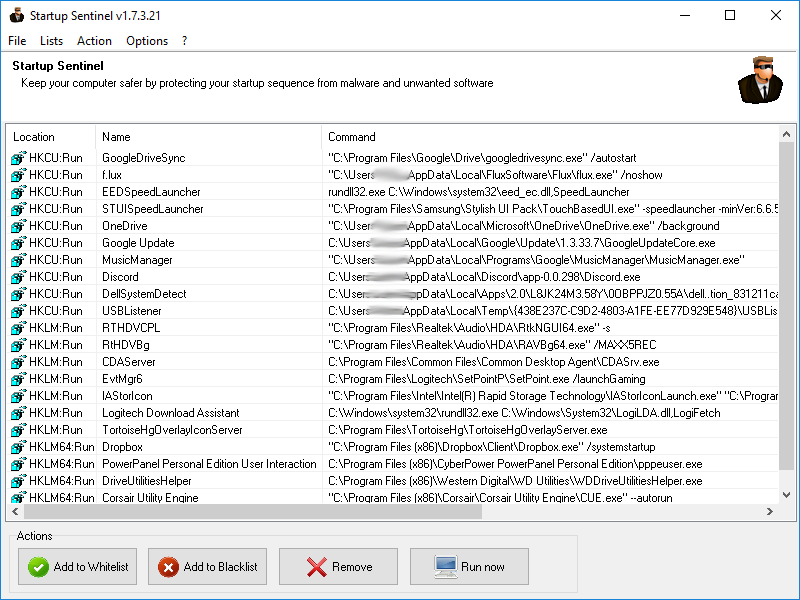The width and height of the screenshot is (800, 600).
Task: Open the File menu
Action: (x=17, y=41)
